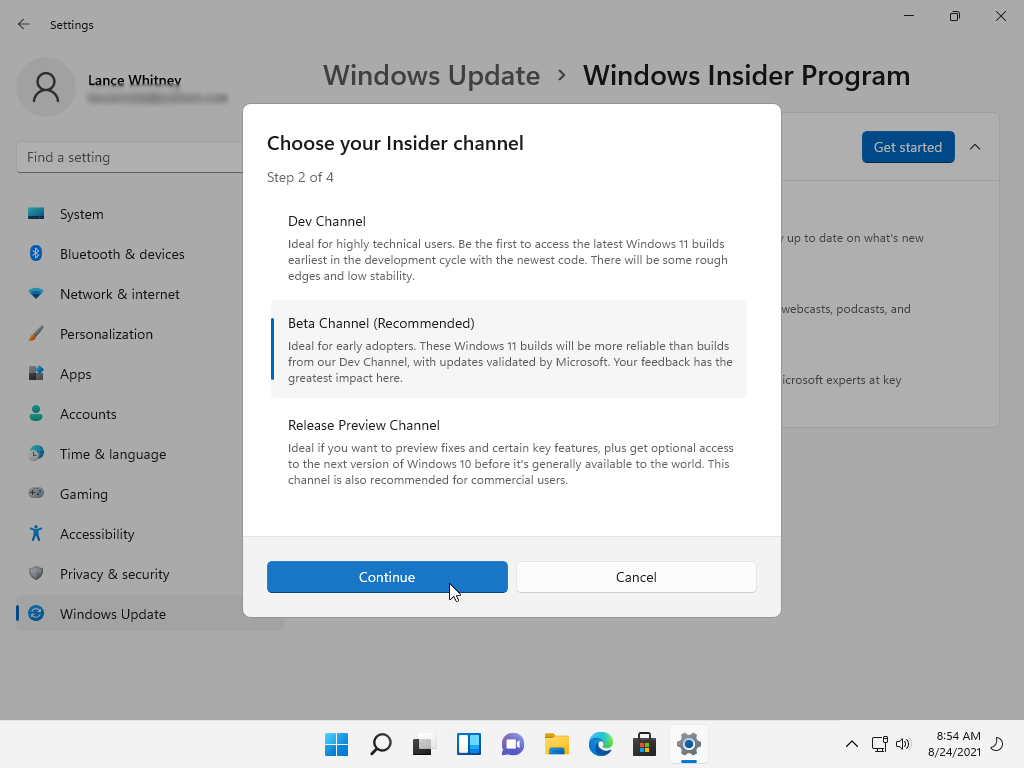Open Widgets from the taskbar
Viewport: 1024px width, 768px height.
(468, 744)
